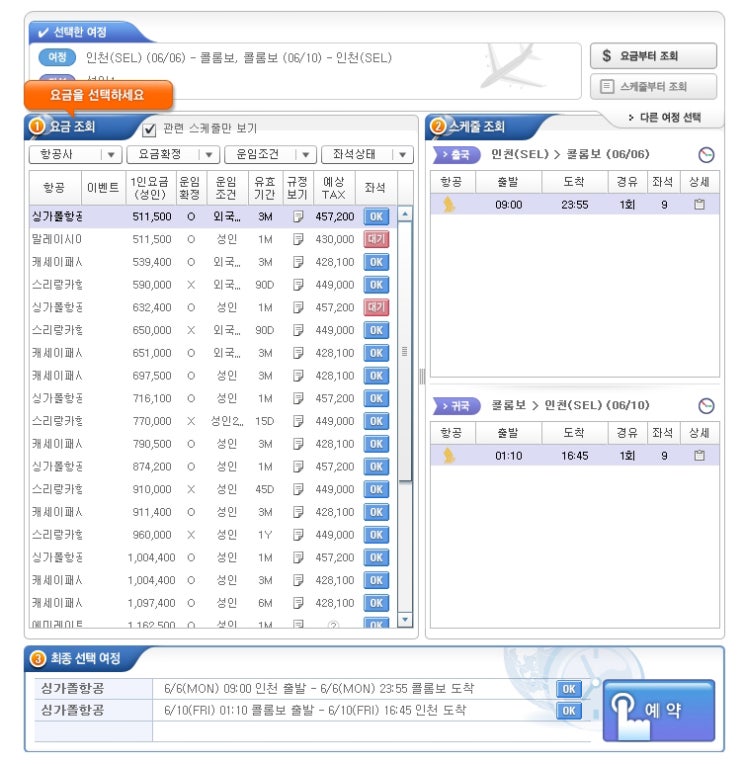Click the 요금부터 조회 button
The image size is (743, 764).
point(653,56)
